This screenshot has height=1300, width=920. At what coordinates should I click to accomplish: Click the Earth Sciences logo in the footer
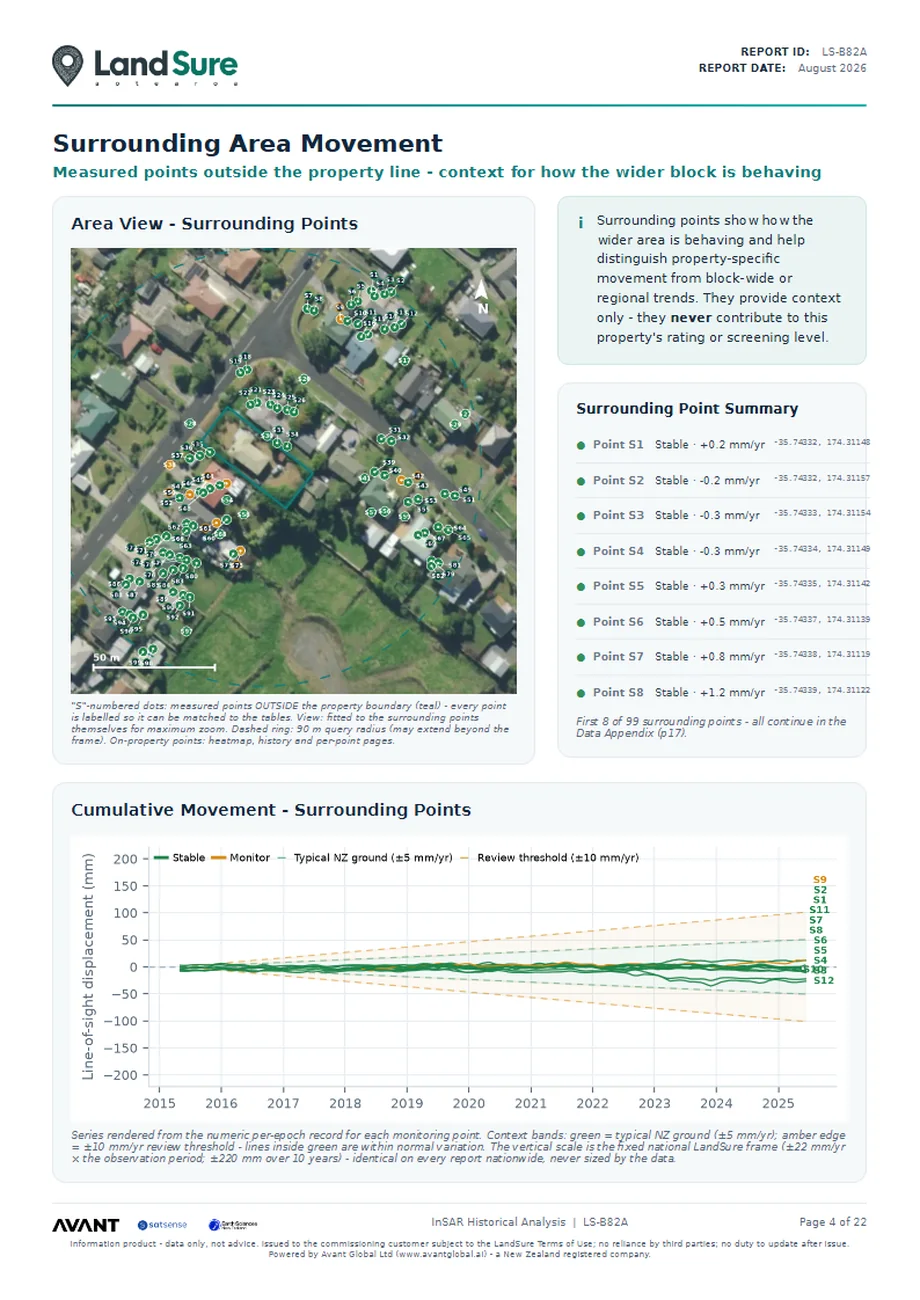point(232,1225)
